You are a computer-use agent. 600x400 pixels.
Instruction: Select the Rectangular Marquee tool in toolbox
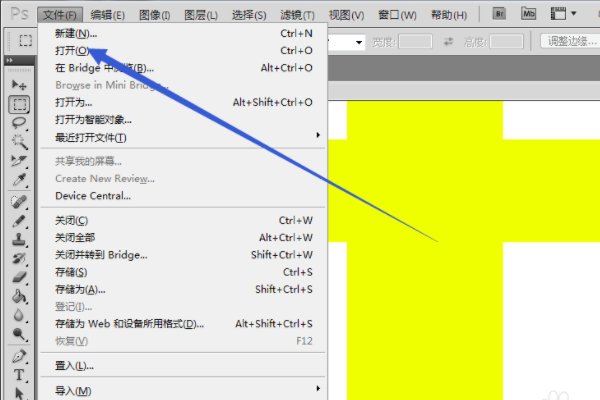pos(19,104)
